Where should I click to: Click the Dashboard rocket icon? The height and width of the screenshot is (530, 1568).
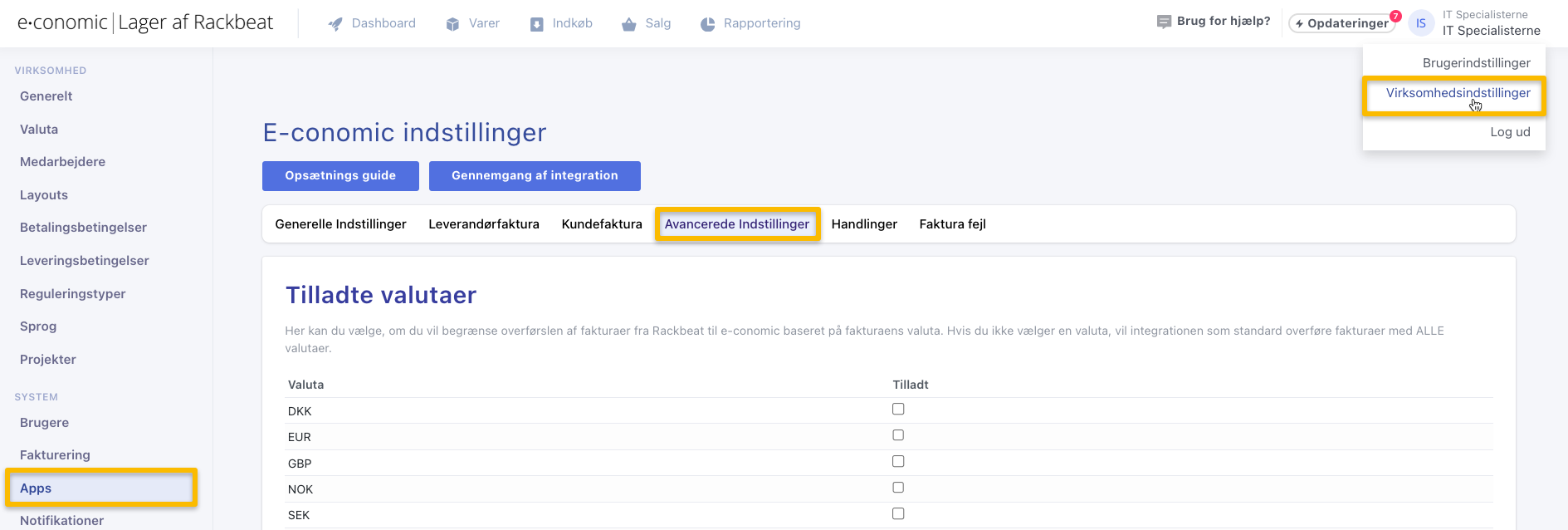coord(335,24)
